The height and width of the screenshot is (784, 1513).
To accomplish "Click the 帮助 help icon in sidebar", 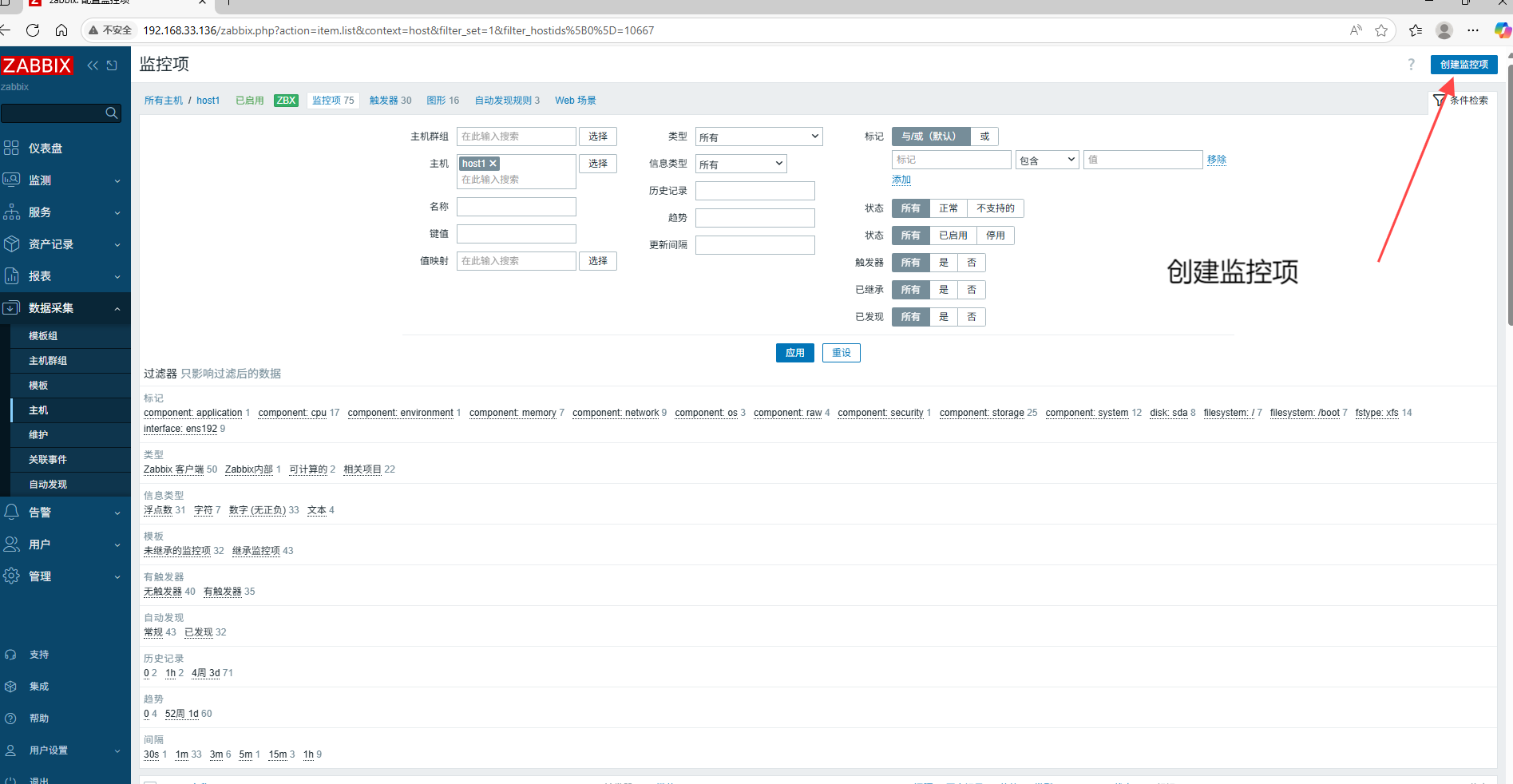I will 10,719.
